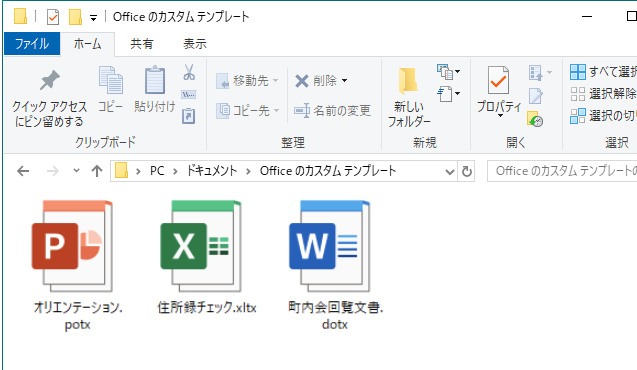Expand the chevron after ドキュメント breadcrumb

click(248, 171)
